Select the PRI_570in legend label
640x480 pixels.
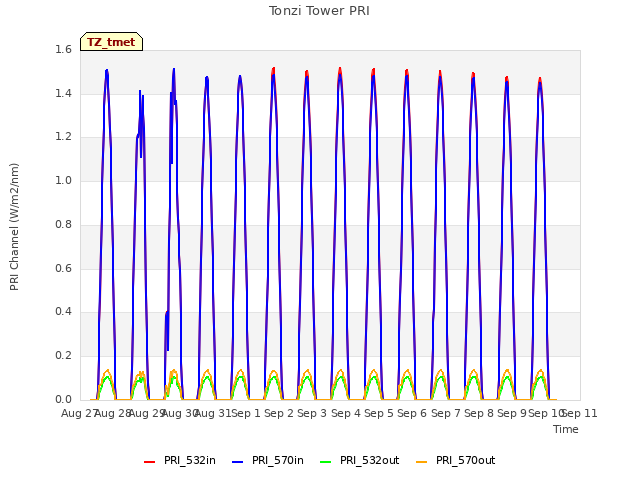point(278,460)
